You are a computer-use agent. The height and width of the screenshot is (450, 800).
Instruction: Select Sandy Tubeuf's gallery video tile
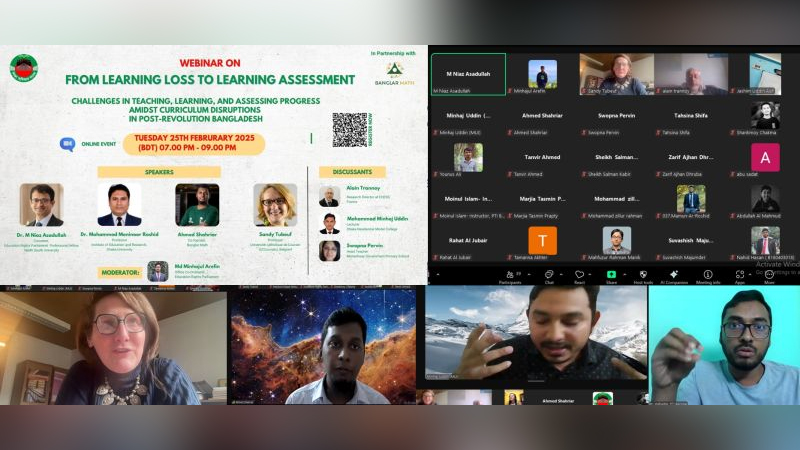(616, 74)
